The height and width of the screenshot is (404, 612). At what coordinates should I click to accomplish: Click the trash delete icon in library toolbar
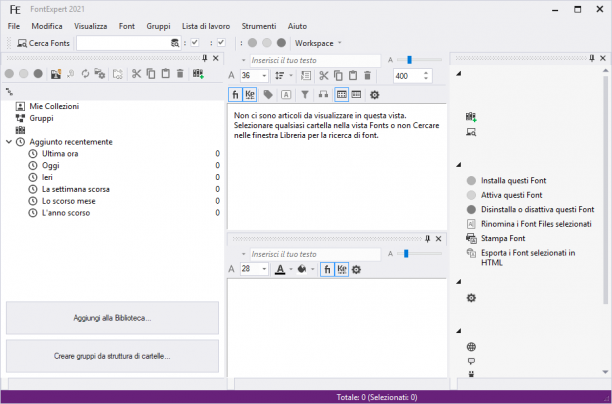click(180, 74)
